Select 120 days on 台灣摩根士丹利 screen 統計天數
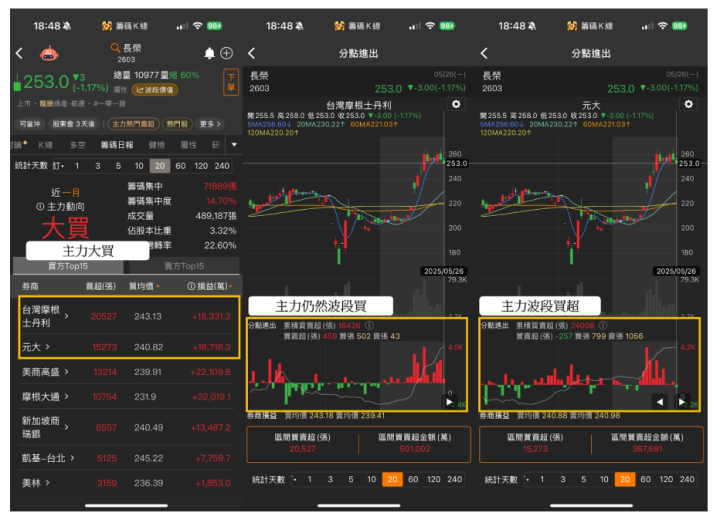This screenshot has width=720, height=523. [433, 479]
